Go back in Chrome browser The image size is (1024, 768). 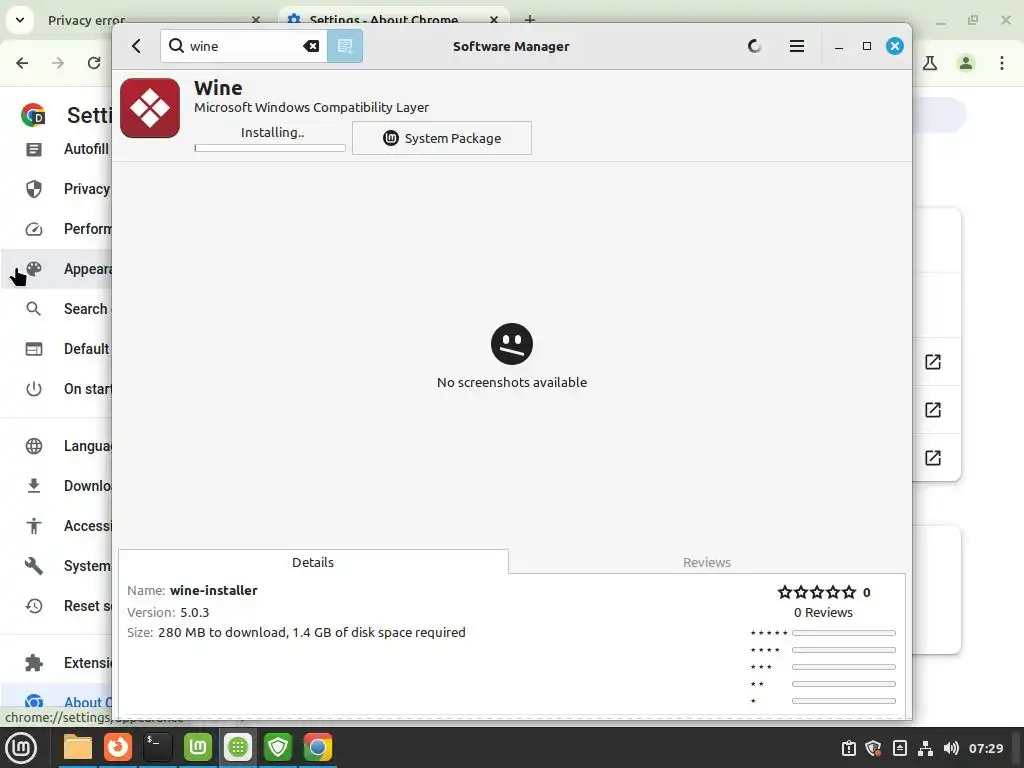coord(22,63)
